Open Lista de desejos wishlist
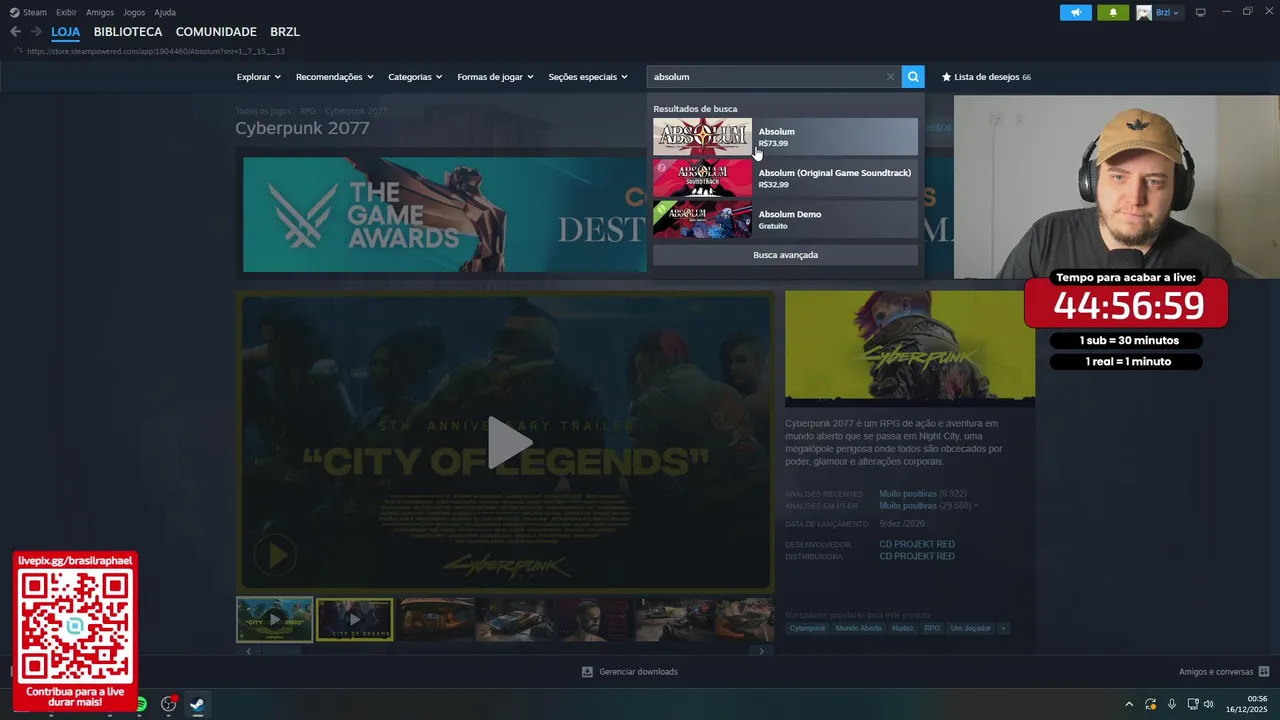 click(986, 77)
